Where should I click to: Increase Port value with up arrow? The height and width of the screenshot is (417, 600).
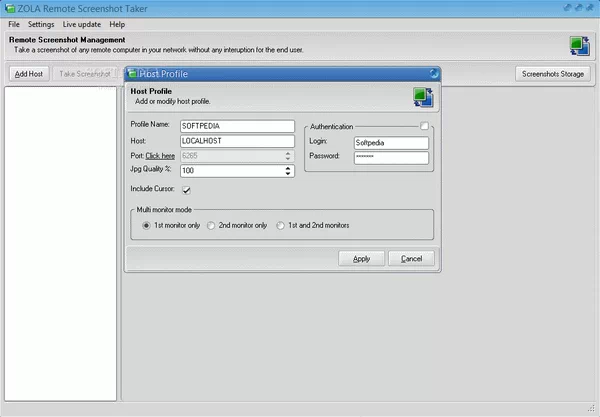(288, 153)
